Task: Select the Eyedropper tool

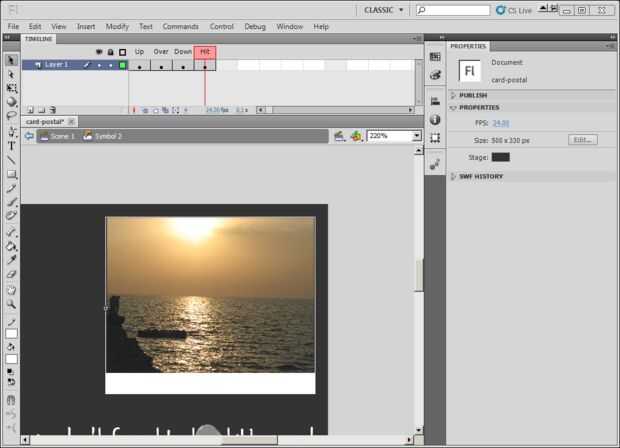Action: click(11, 259)
